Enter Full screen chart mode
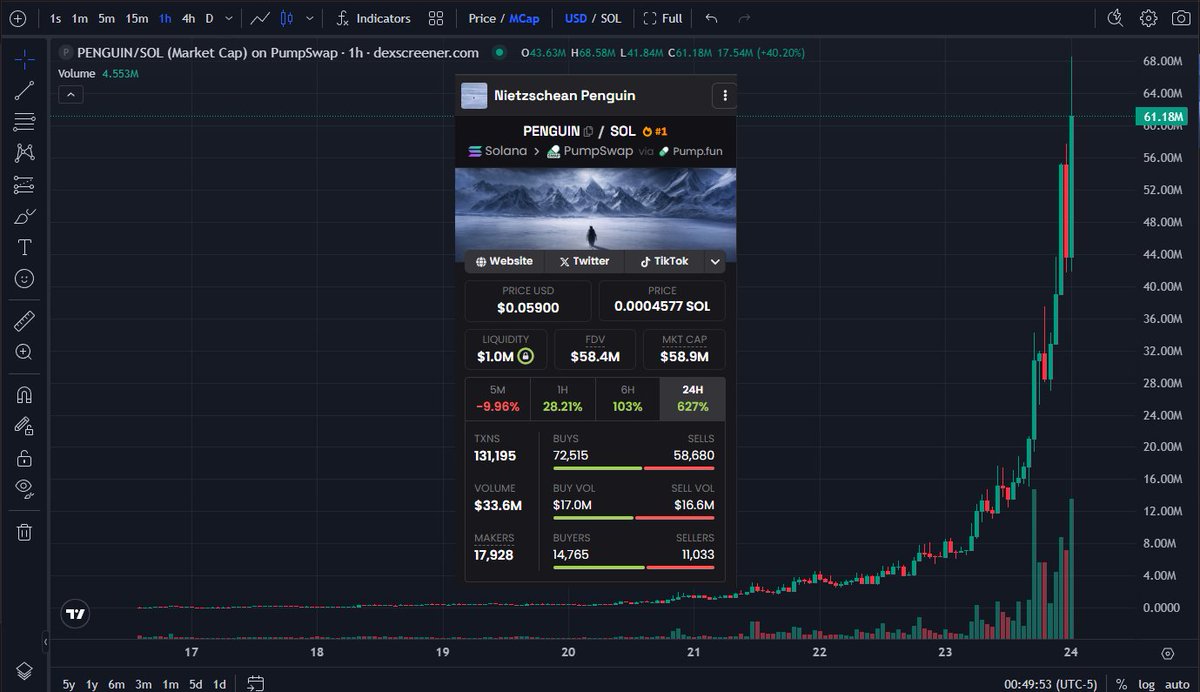Viewport: 1200px width, 692px height. [663, 18]
